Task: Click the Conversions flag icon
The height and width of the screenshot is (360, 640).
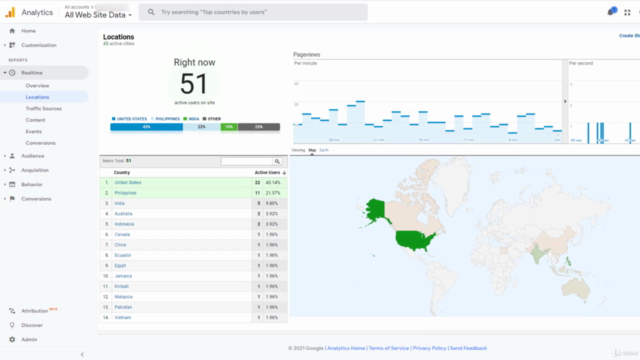Action: coord(12,199)
